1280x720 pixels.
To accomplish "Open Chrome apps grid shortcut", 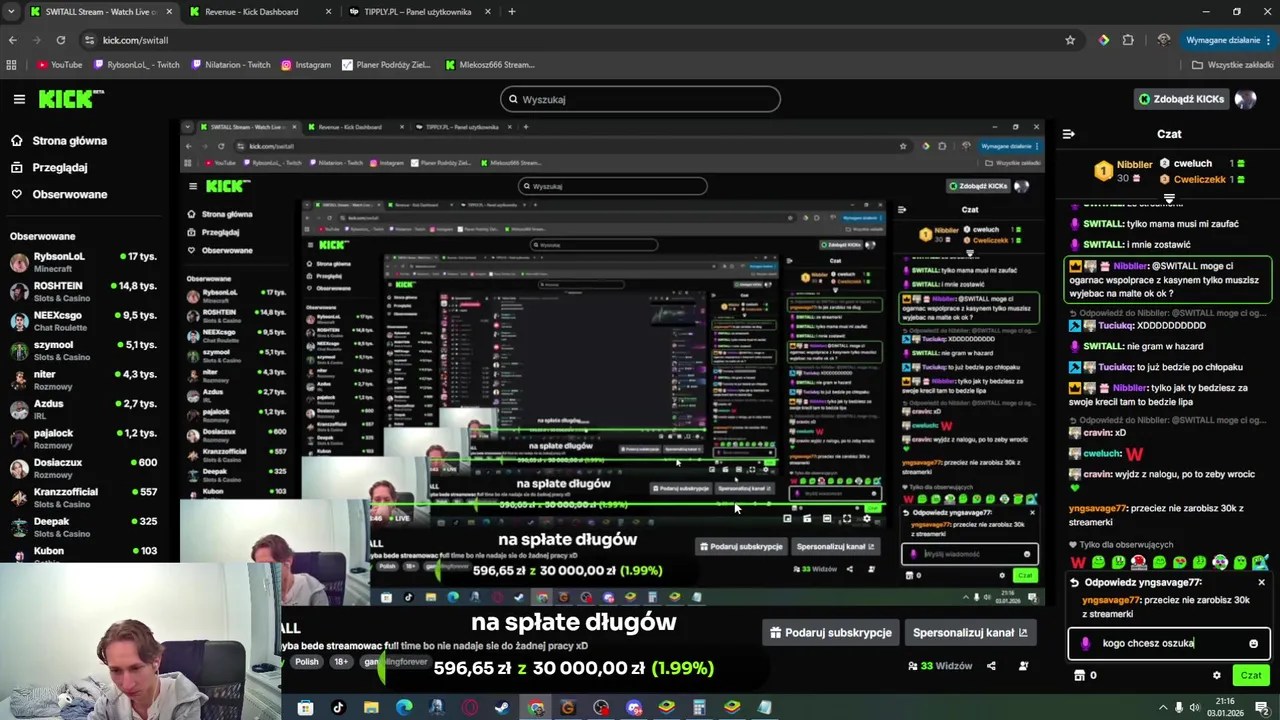I will point(11,65).
